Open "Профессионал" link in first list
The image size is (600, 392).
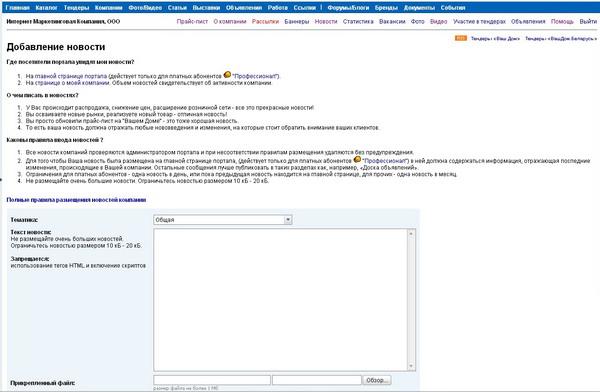(255, 76)
